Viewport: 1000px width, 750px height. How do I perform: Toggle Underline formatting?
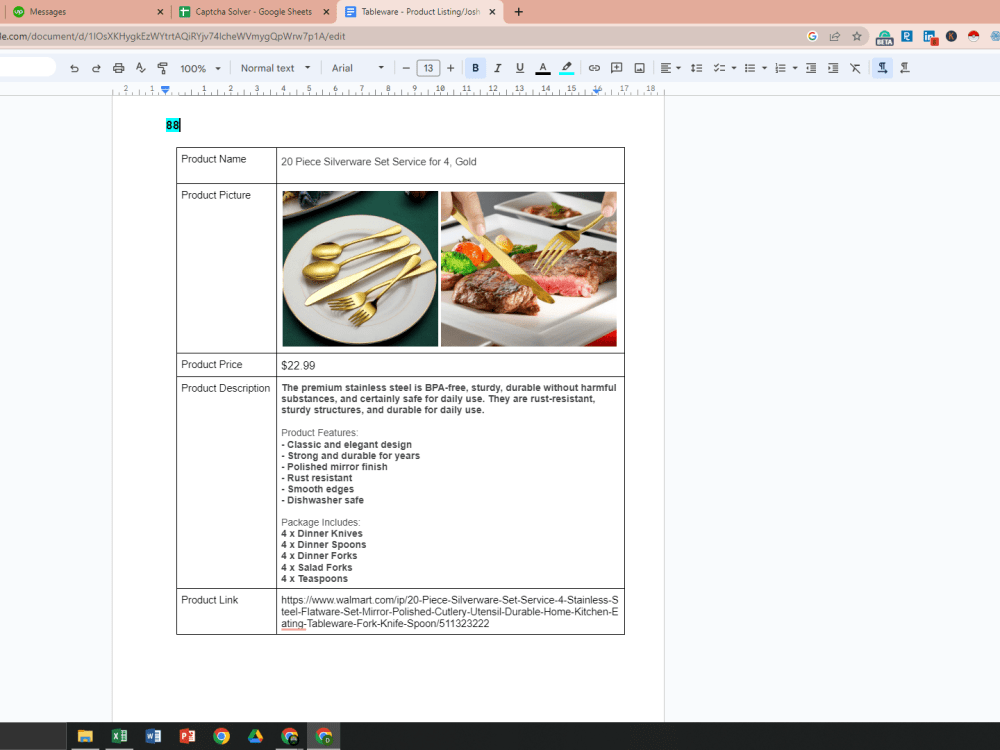[x=520, y=68]
